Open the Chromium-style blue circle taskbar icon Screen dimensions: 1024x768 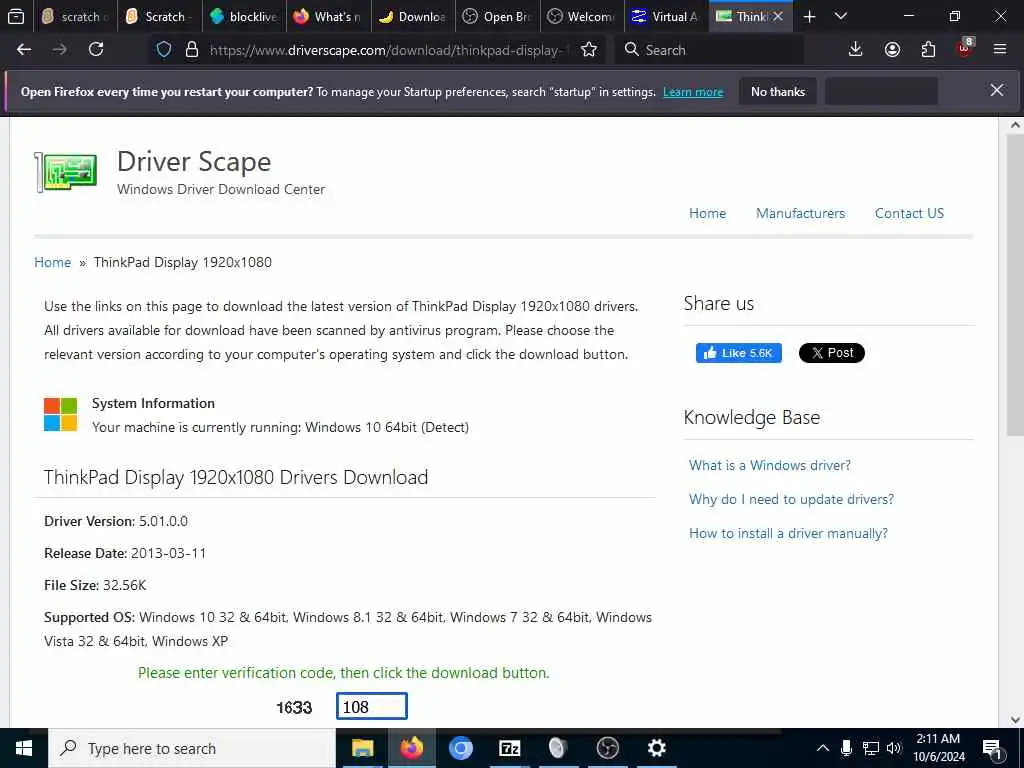point(460,748)
